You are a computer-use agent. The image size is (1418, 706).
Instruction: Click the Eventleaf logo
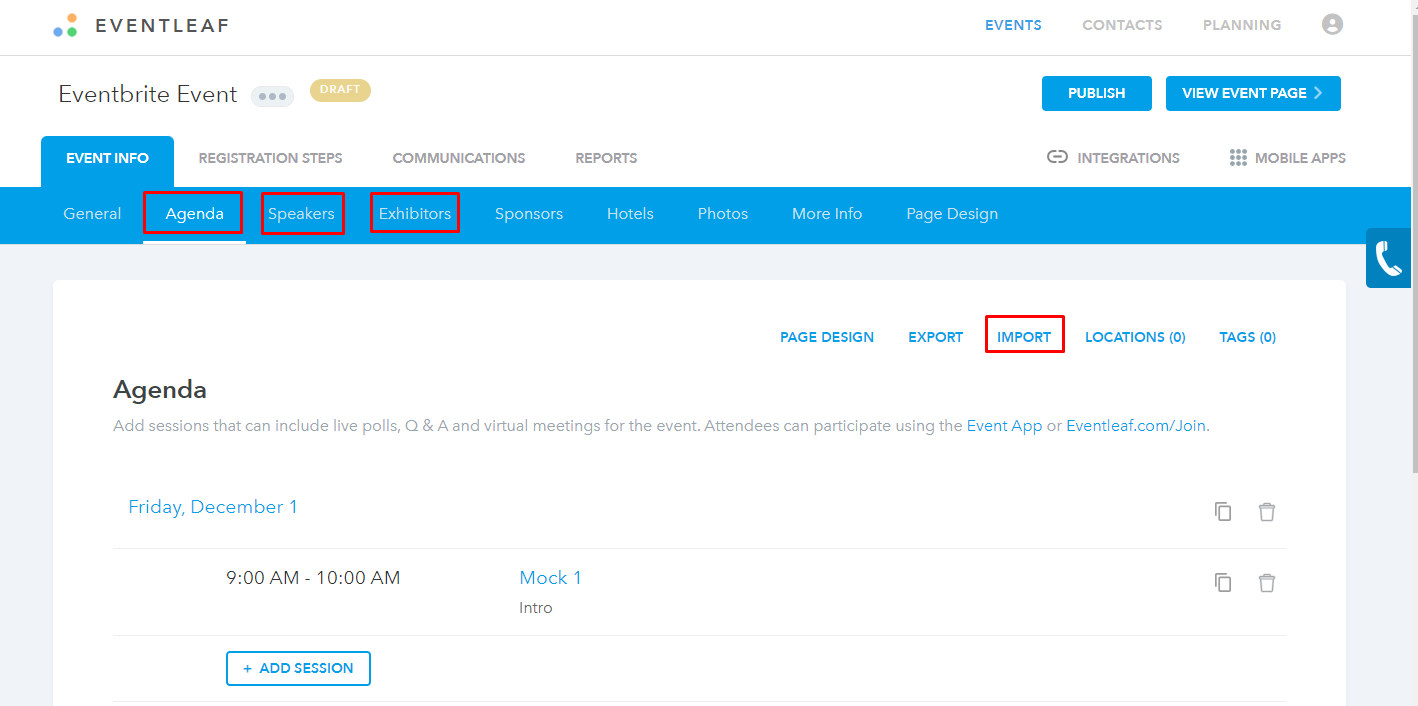[140, 25]
